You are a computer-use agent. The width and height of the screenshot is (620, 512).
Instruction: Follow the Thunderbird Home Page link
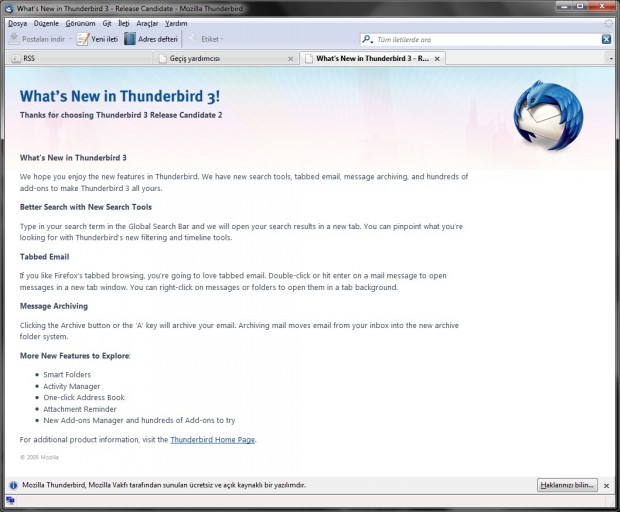213,440
